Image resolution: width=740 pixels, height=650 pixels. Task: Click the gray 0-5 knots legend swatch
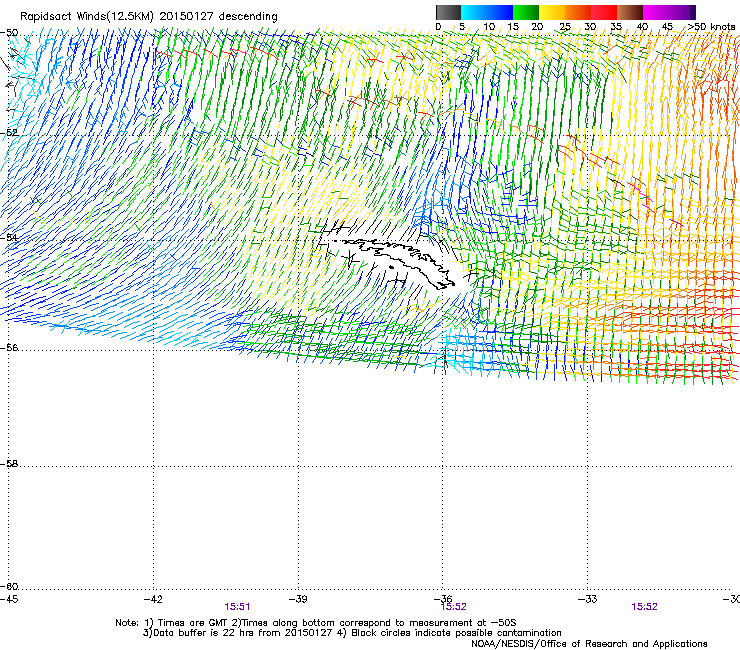point(448,12)
